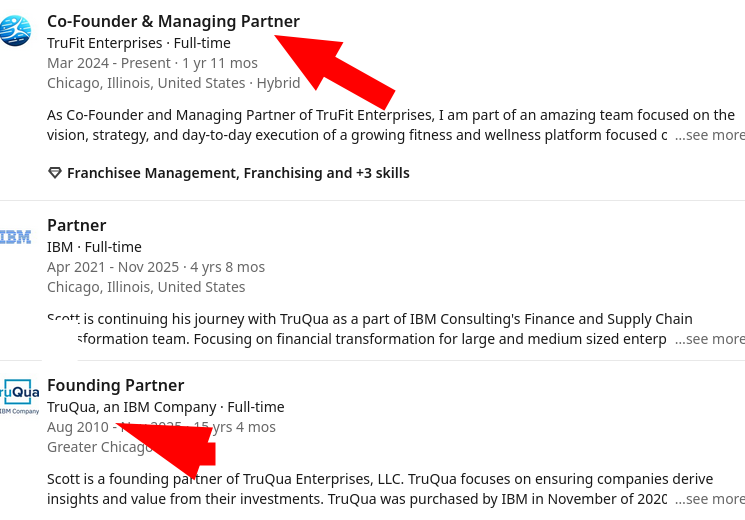Click the Apr 2021 - Nov 2025 date range

tap(155, 267)
